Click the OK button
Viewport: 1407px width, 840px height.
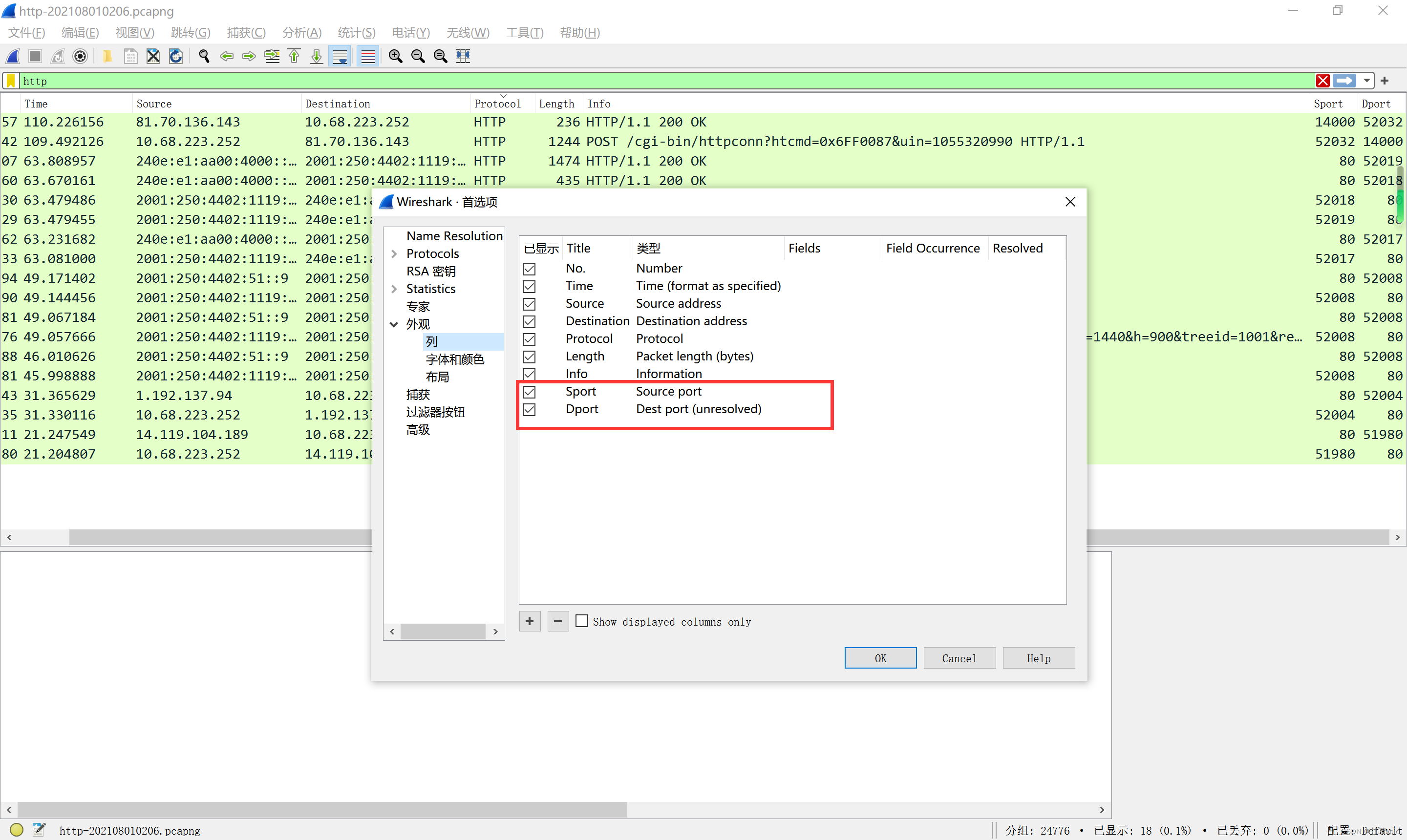(x=880, y=658)
